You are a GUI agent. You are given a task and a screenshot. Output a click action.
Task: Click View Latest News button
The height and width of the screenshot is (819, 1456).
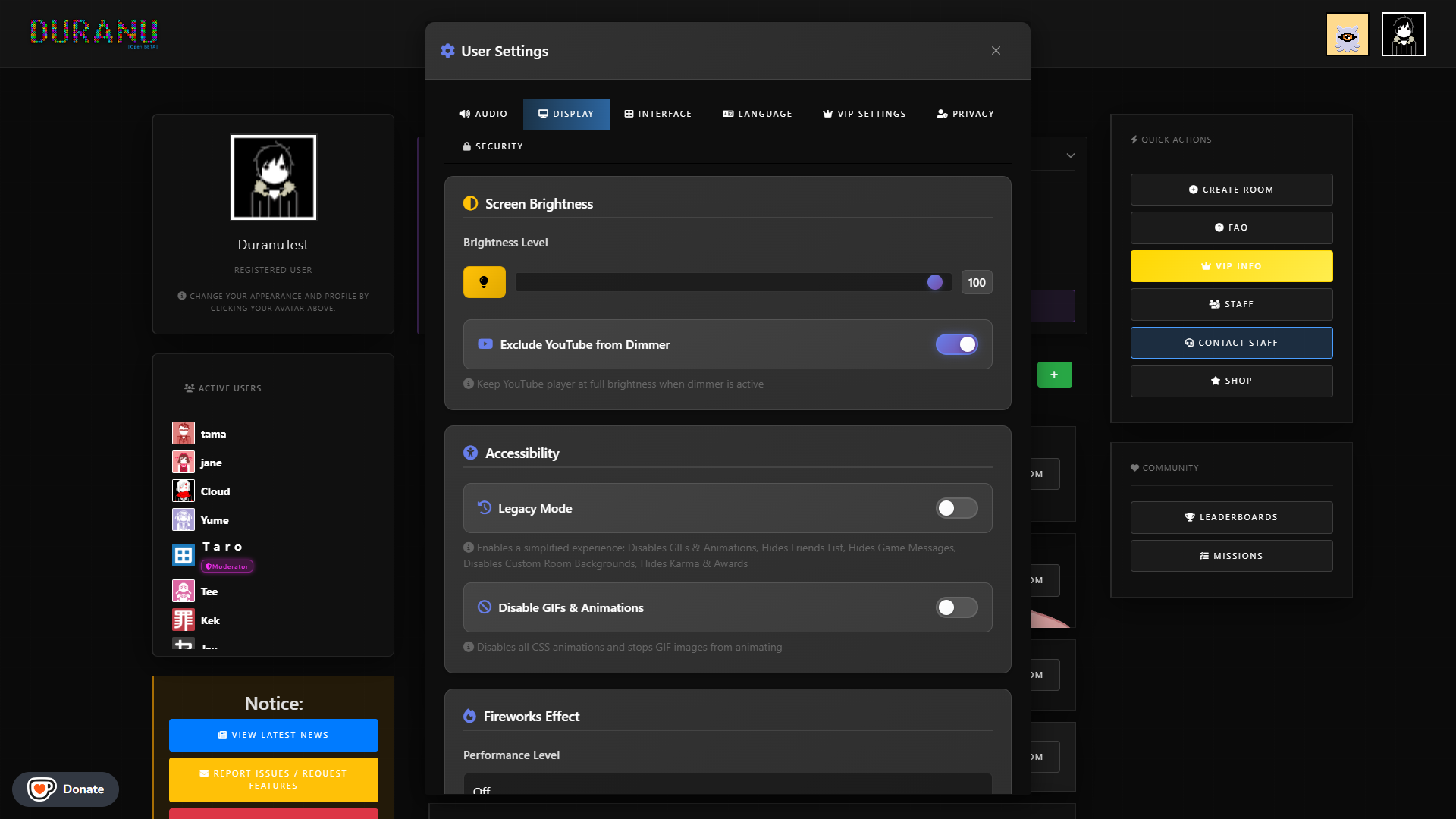273,735
